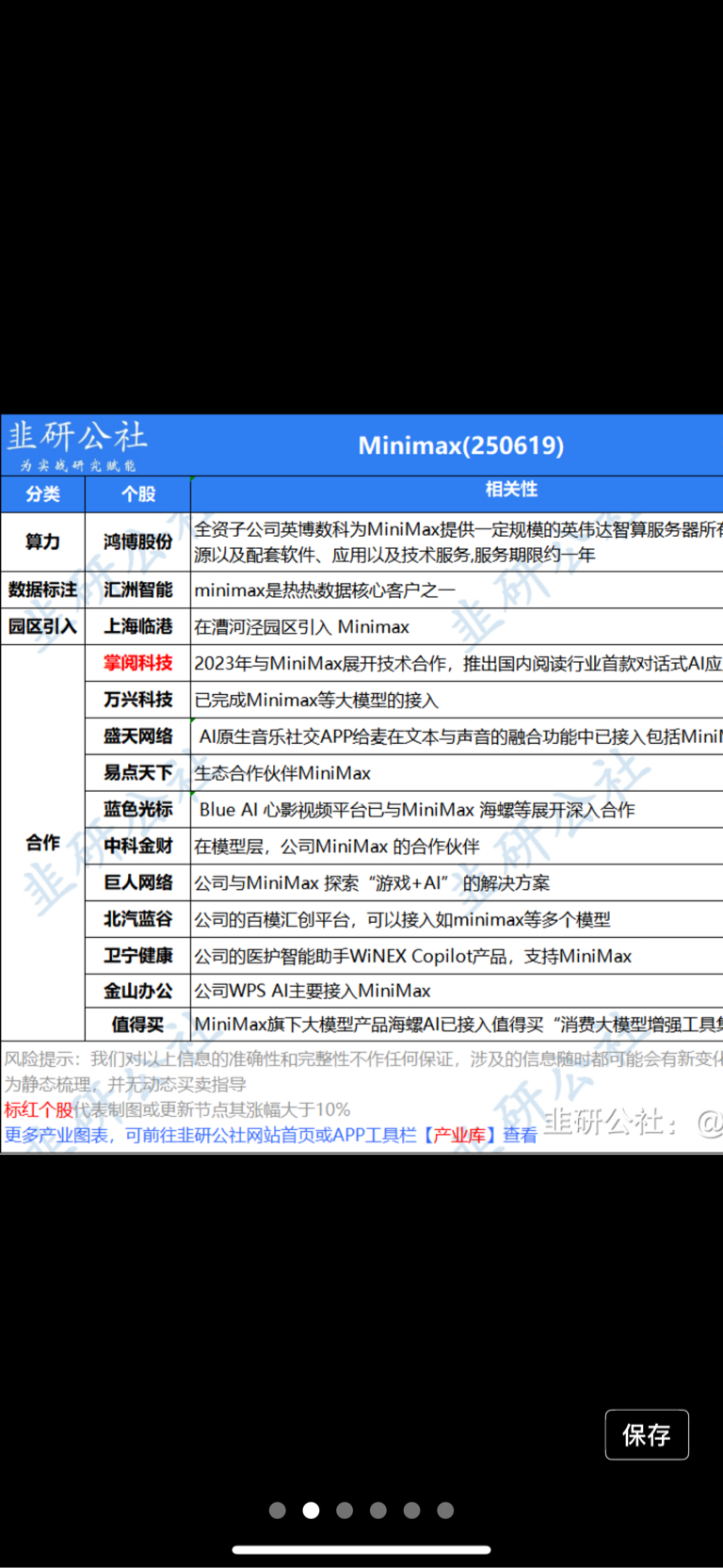The width and height of the screenshot is (723, 1568).
Task: Tap text 在模型层，公司MiniMax 的合作伙伴
Action: pos(337,847)
